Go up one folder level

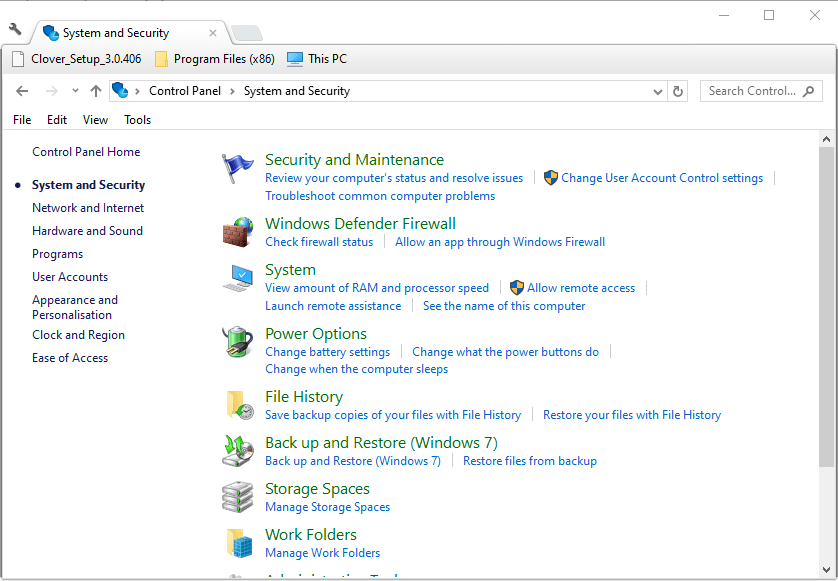[x=96, y=91]
